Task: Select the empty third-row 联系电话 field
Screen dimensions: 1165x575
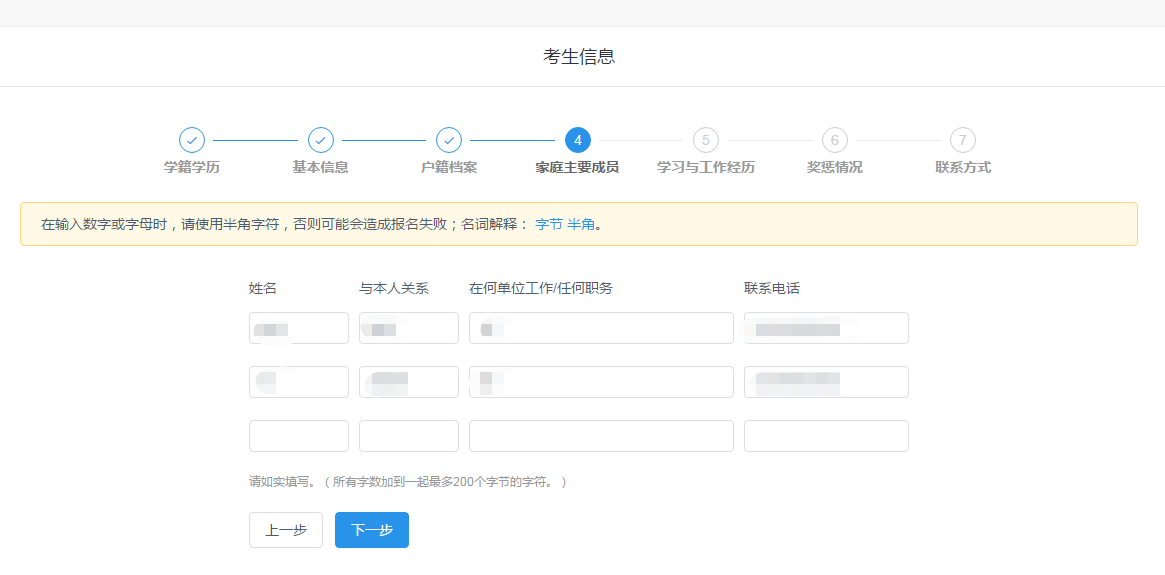Action: (x=826, y=436)
